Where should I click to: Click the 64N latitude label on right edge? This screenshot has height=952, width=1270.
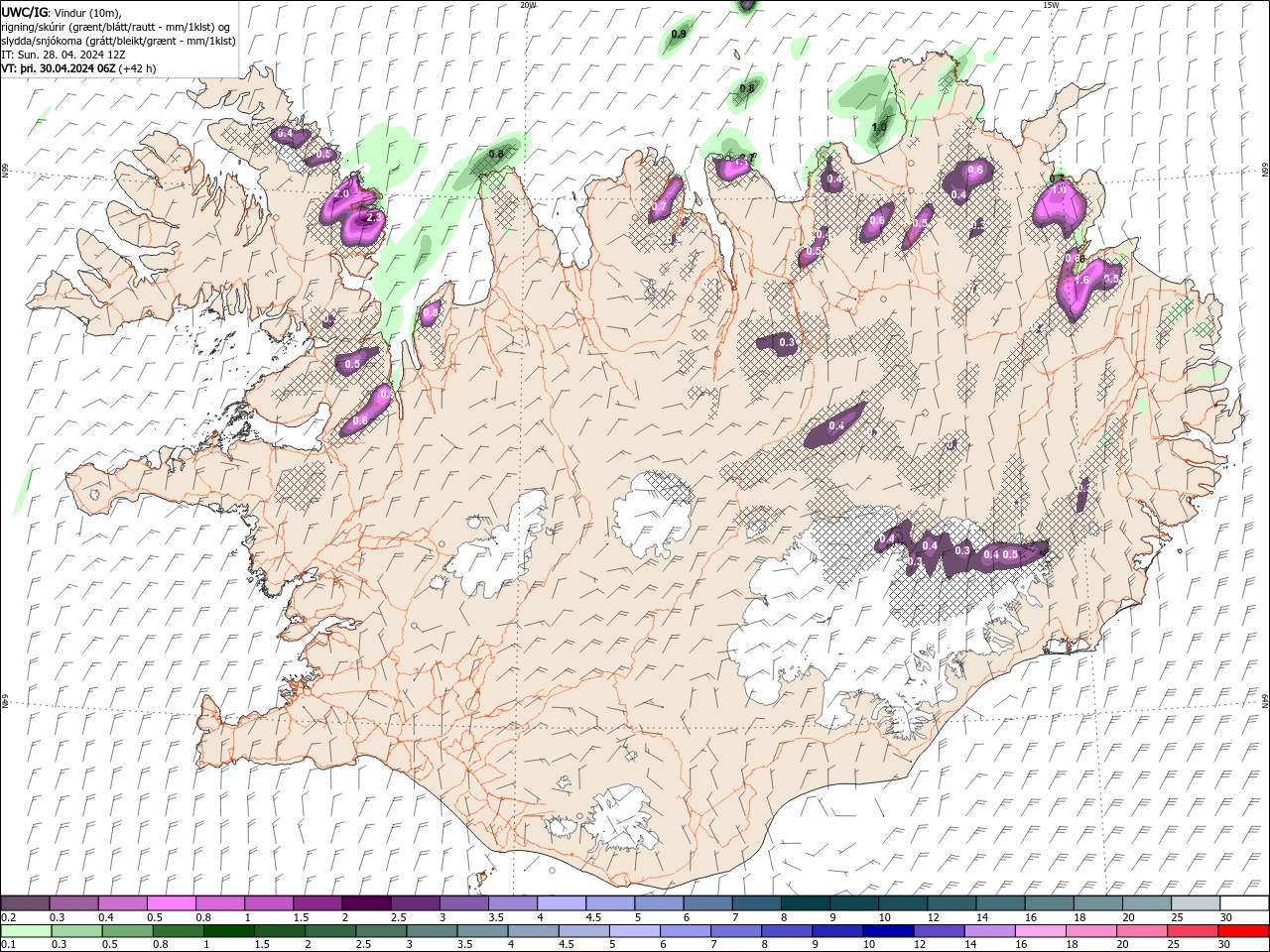click(x=1265, y=701)
